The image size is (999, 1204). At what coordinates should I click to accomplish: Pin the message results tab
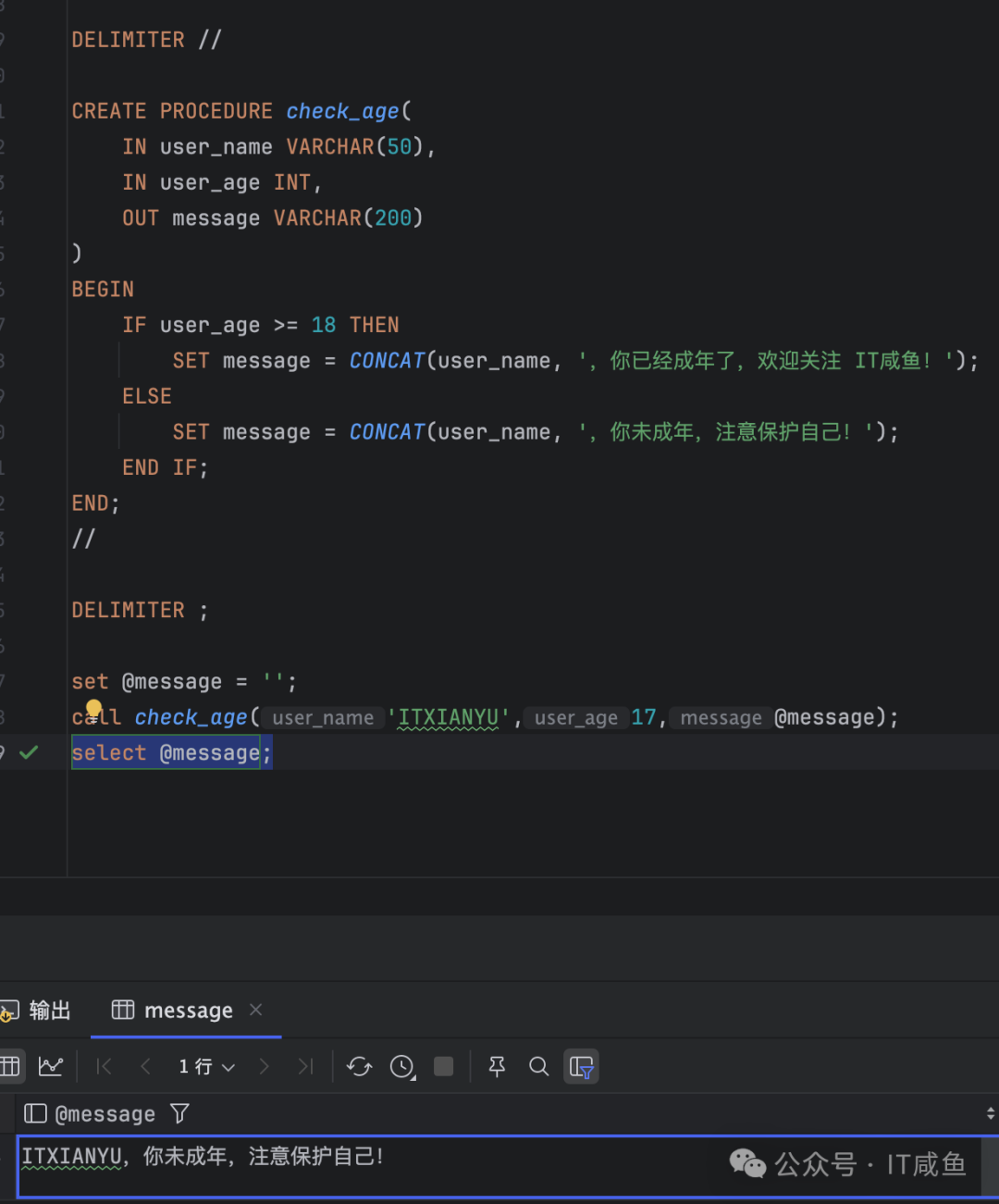(x=497, y=1066)
